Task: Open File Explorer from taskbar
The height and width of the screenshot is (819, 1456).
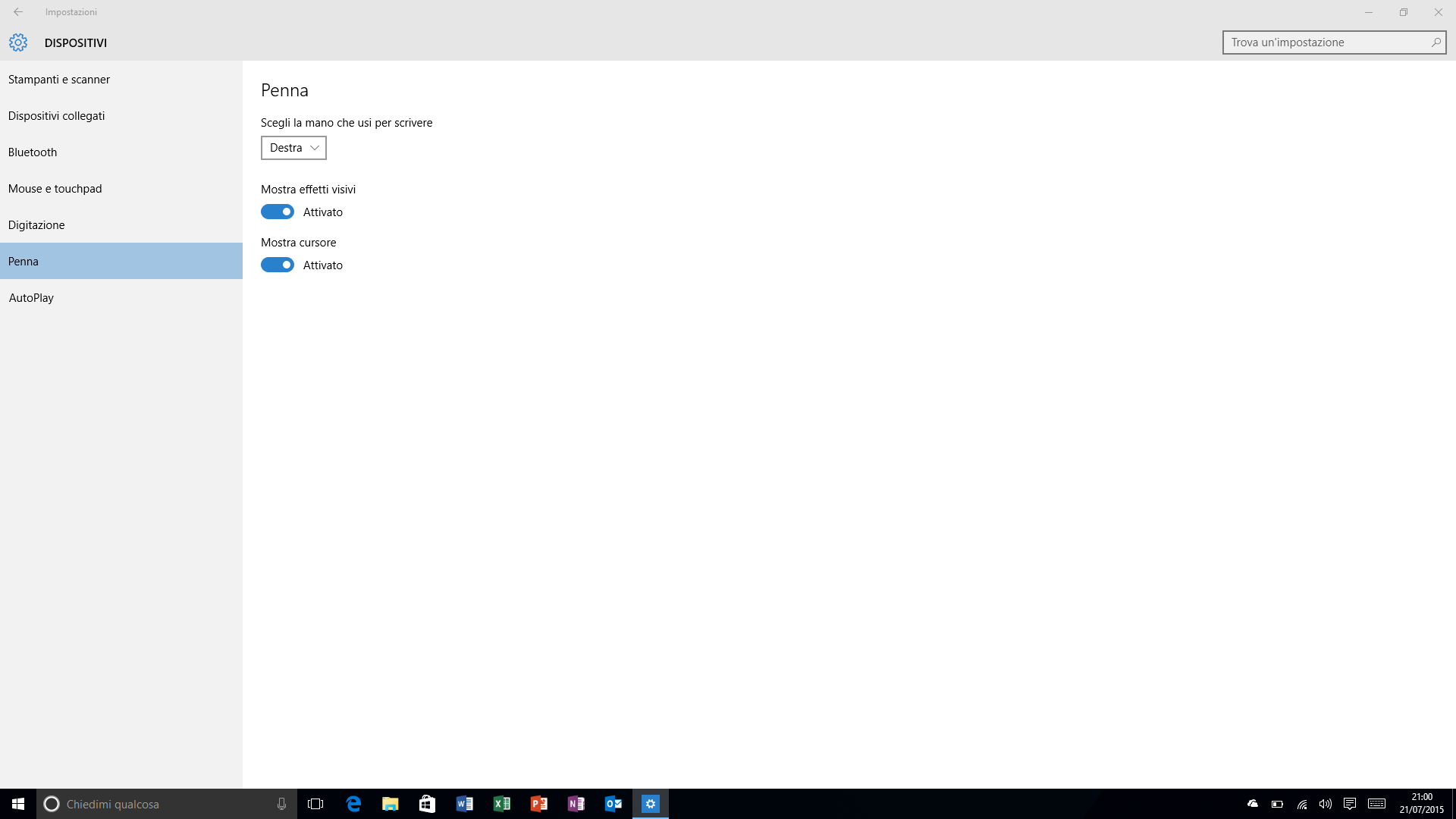Action: pos(391,804)
